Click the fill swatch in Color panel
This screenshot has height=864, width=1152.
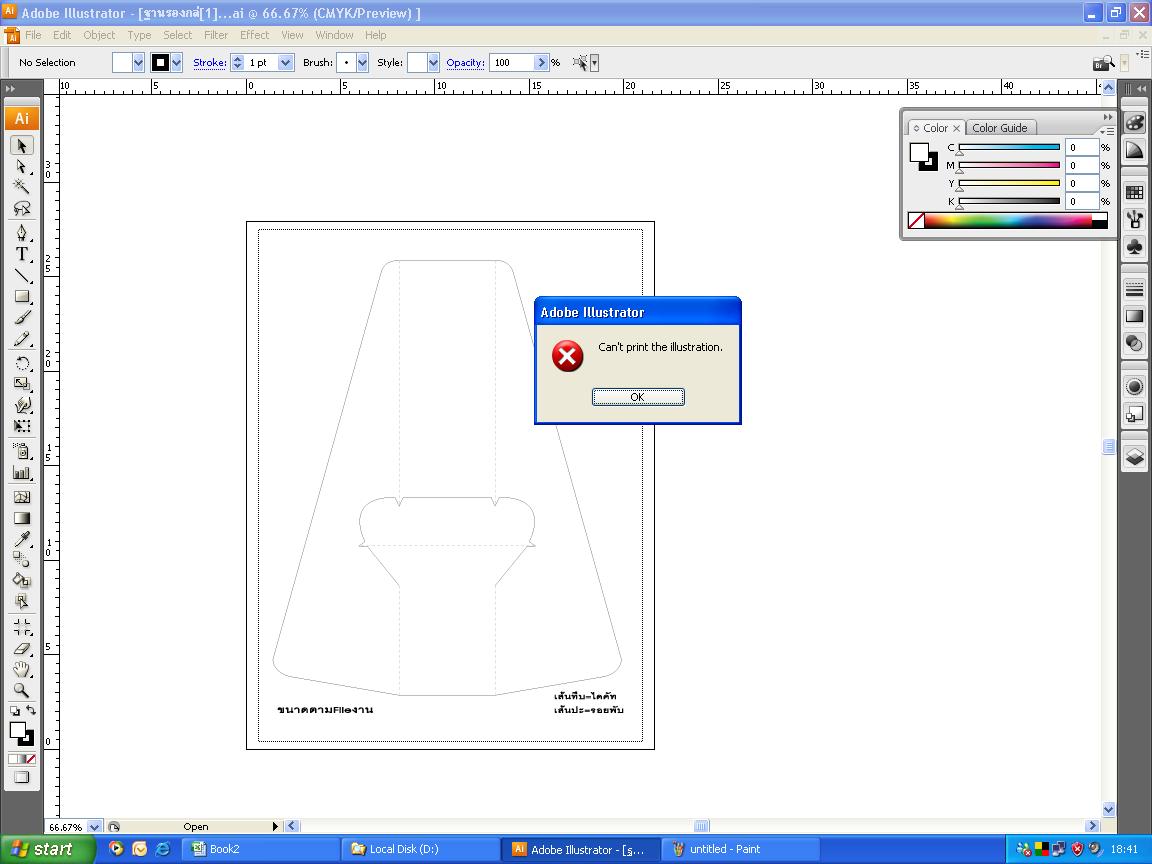(x=919, y=152)
